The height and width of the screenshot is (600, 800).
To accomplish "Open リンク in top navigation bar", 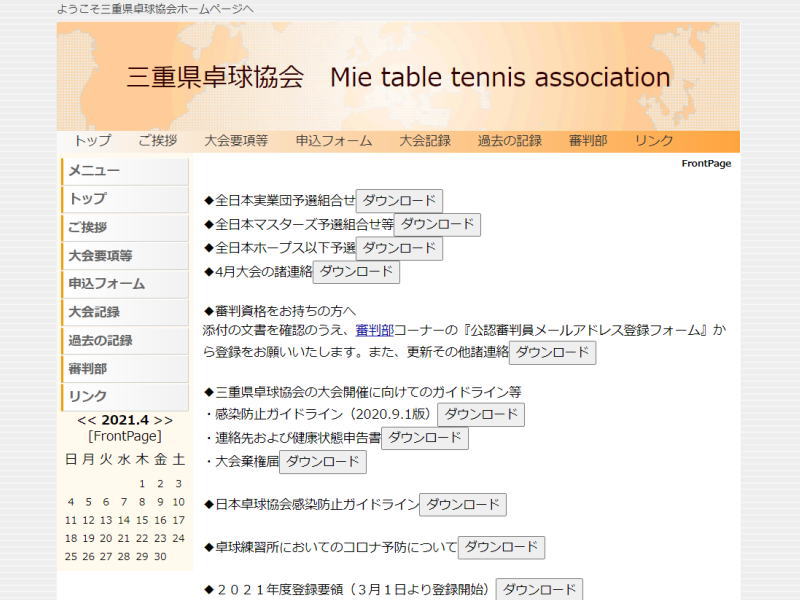I will pos(654,141).
